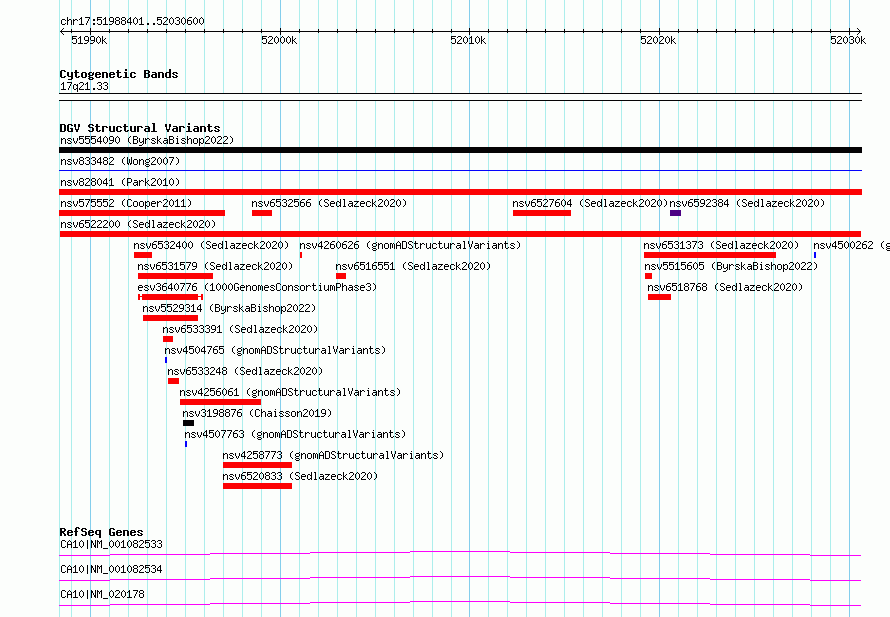This screenshot has height=617, width=890.
Task: Click nsv4260626 (gnomADStructuralVariants) label
Action: pyautogui.click(x=410, y=245)
